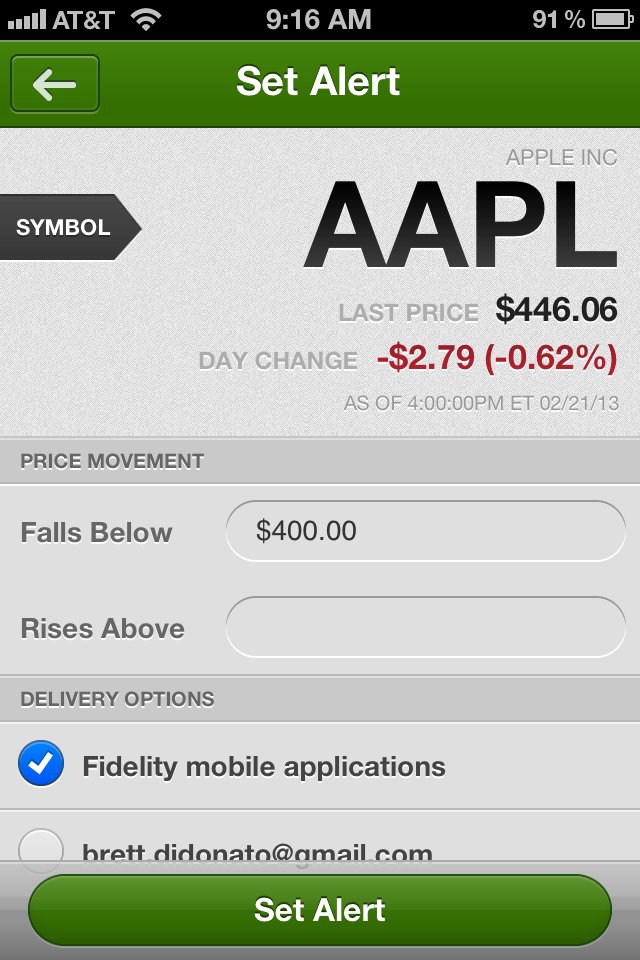Viewport: 640px width, 960px height.
Task: Check the Fidelity mobile applications checkbox
Action: 41,766
